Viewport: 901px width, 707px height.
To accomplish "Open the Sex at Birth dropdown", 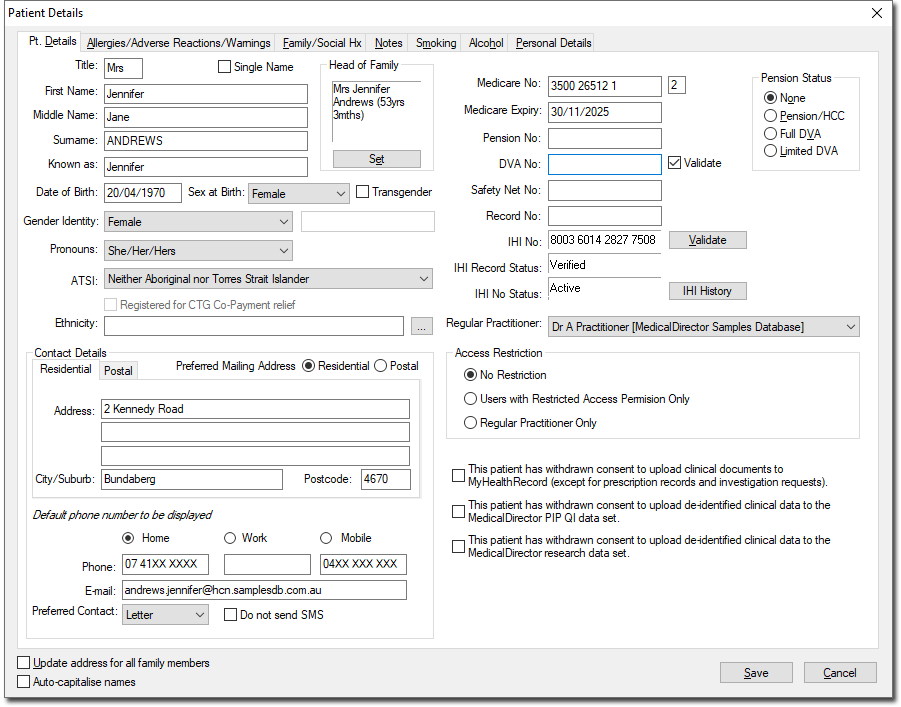I will point(299,194).
